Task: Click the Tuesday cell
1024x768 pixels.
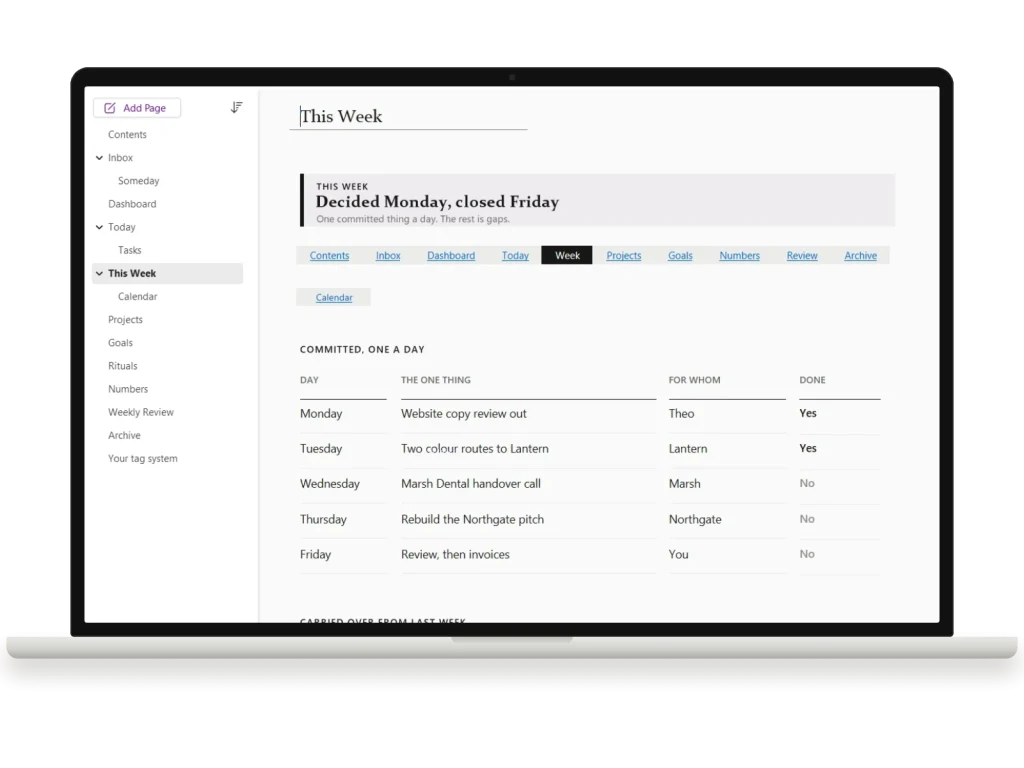Action: (321, 449)
